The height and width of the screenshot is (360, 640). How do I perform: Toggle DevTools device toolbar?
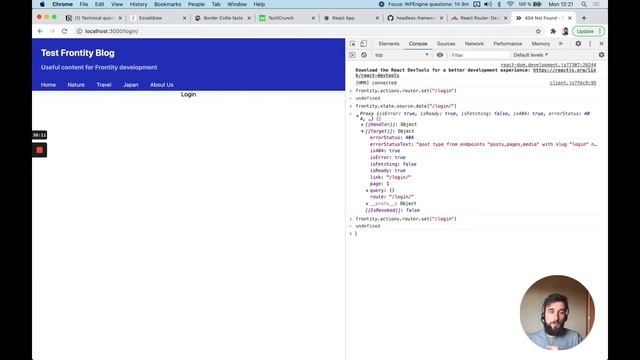pos(363,44)
